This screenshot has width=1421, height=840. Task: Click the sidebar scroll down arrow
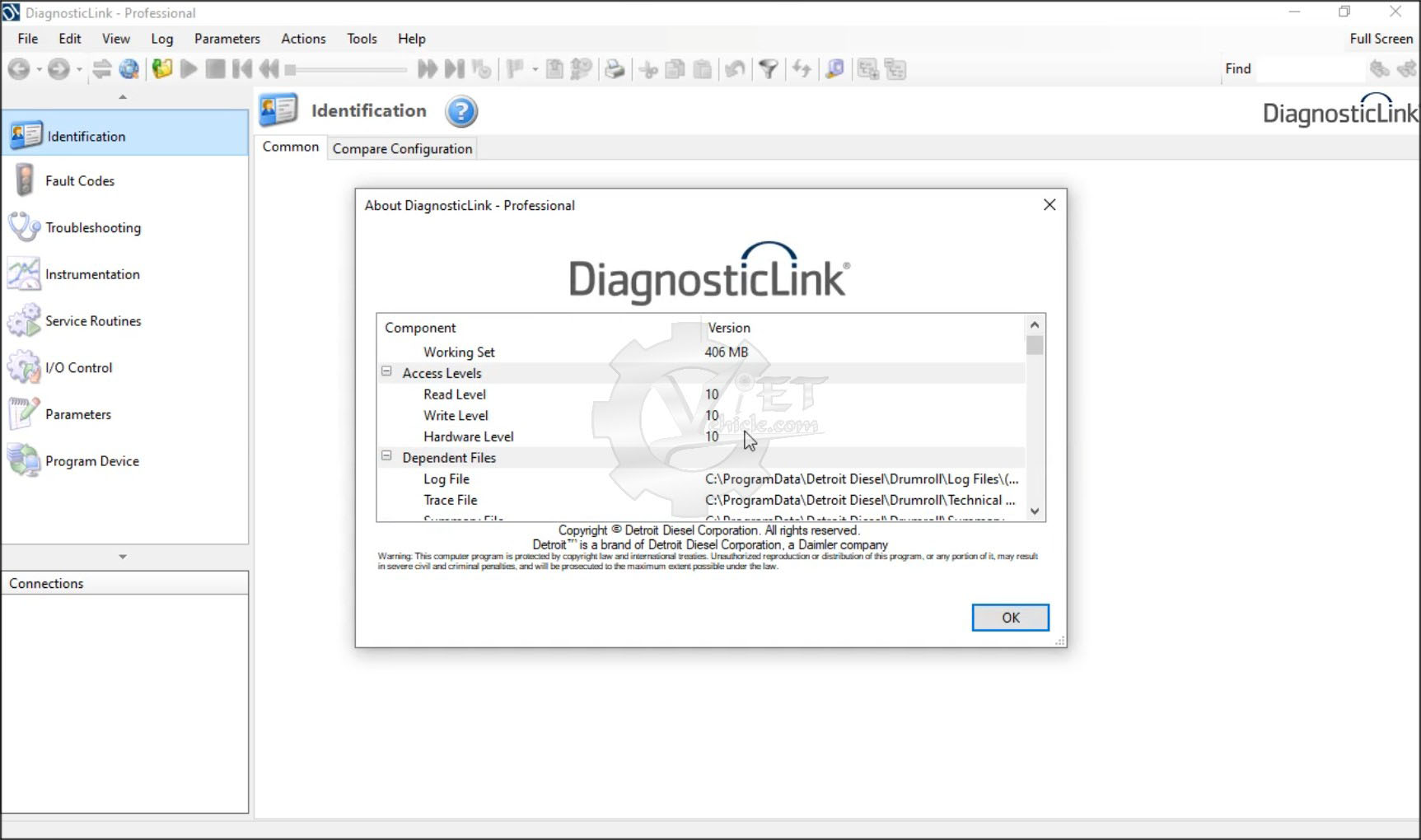[x=123, y=557]
